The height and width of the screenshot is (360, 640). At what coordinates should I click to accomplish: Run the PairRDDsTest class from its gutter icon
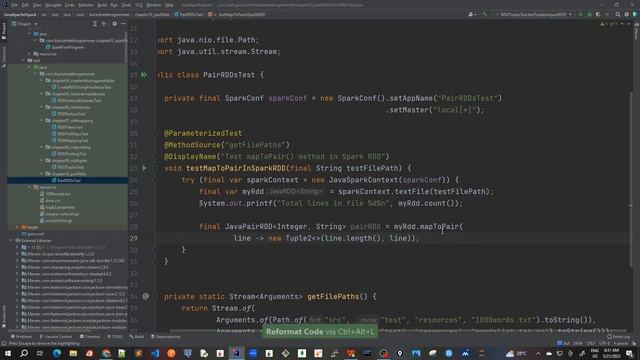point(144,75)
